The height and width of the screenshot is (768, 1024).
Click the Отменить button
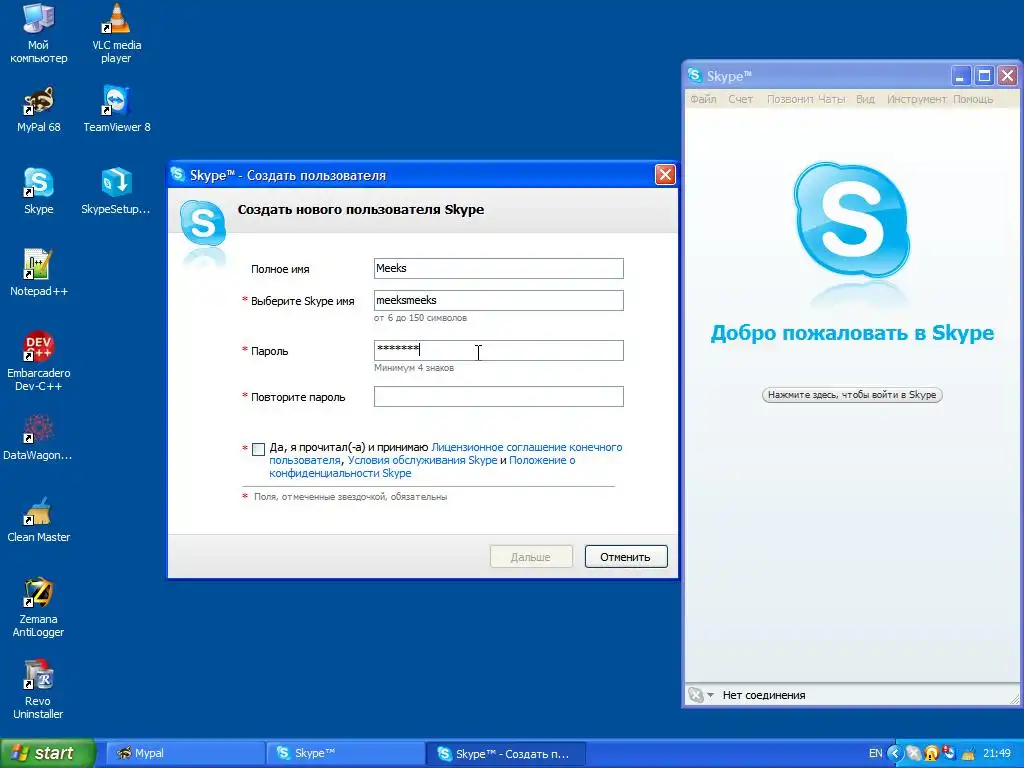click(626, 557)
